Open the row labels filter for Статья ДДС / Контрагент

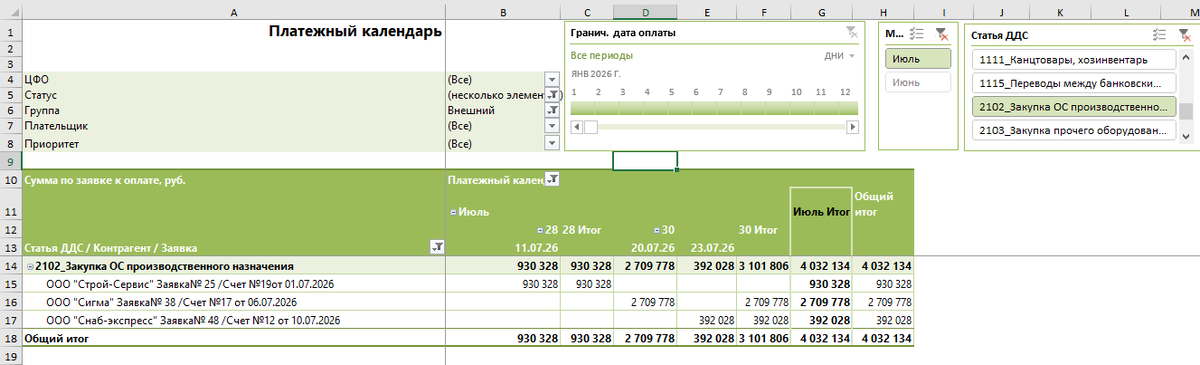coord(437,247)
